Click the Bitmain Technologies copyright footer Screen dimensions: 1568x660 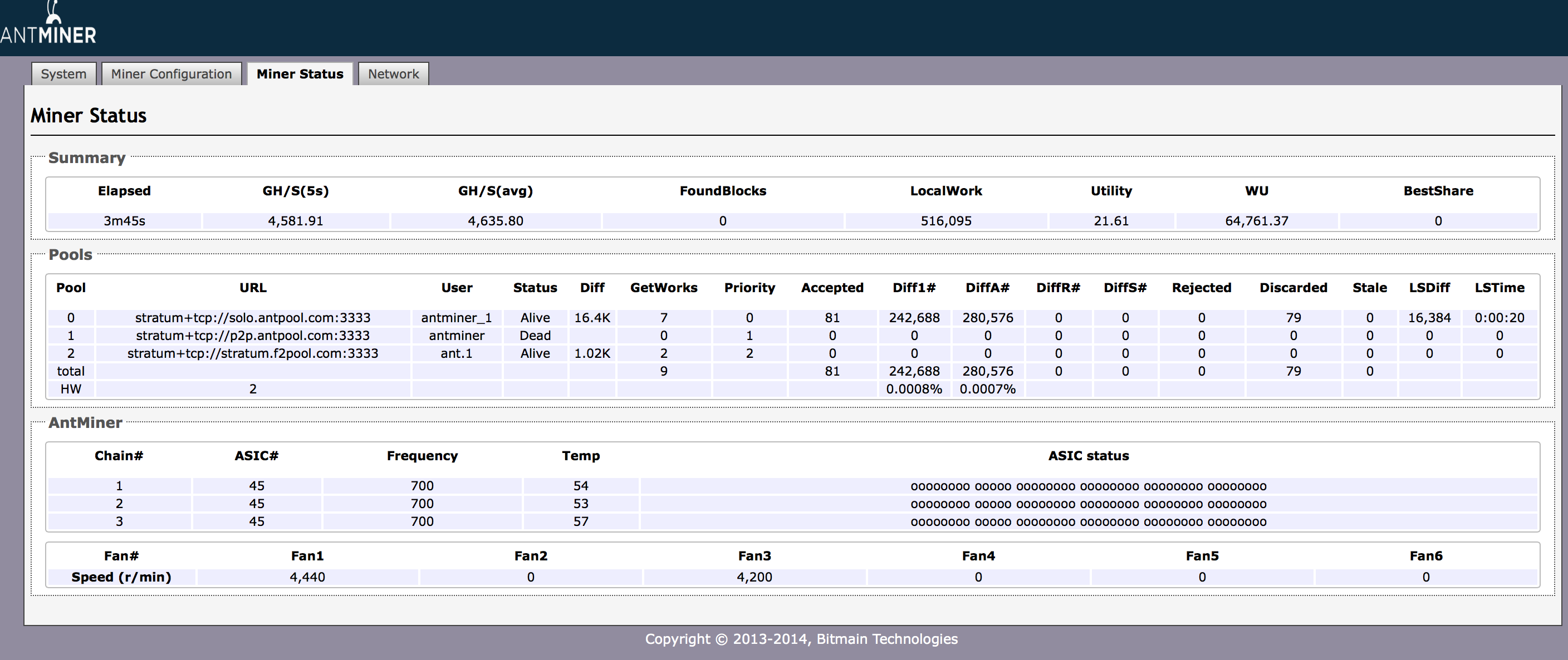[801, 639]
